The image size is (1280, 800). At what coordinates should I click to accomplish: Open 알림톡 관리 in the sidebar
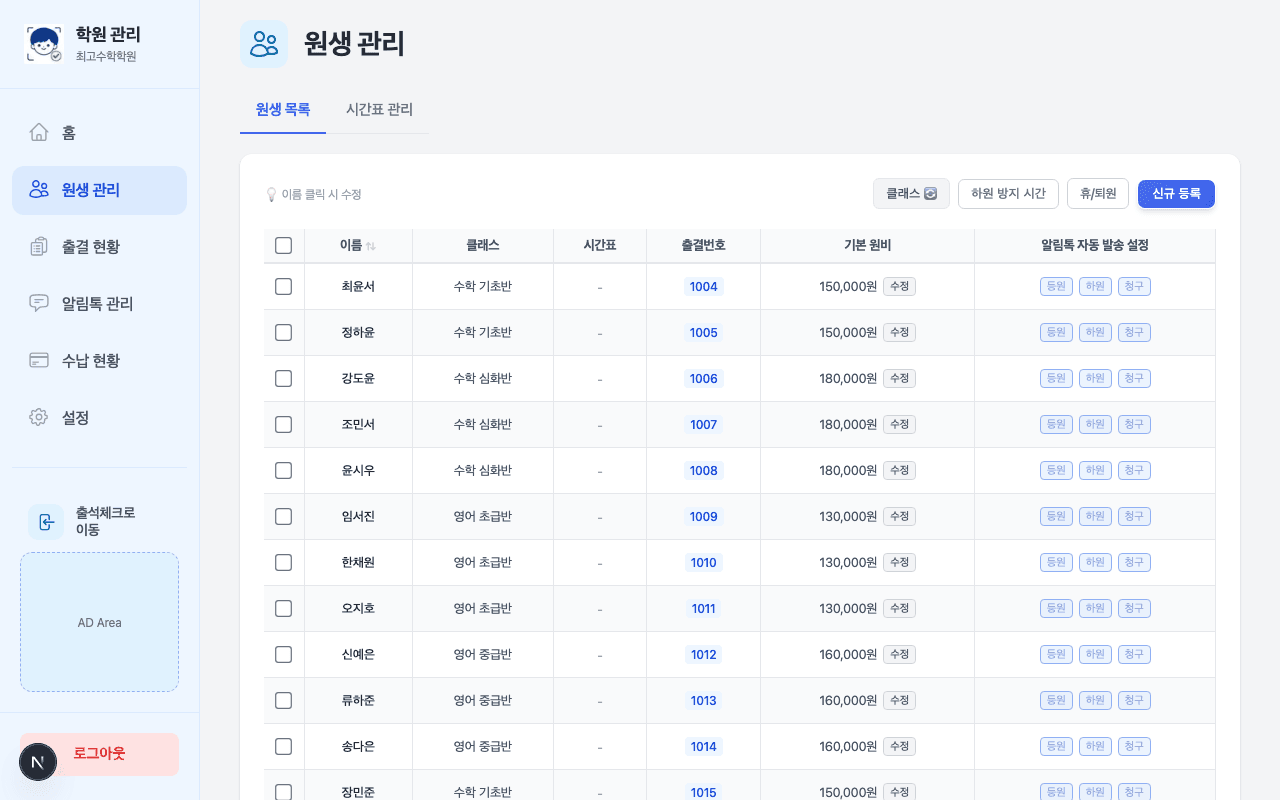point(99,304)
